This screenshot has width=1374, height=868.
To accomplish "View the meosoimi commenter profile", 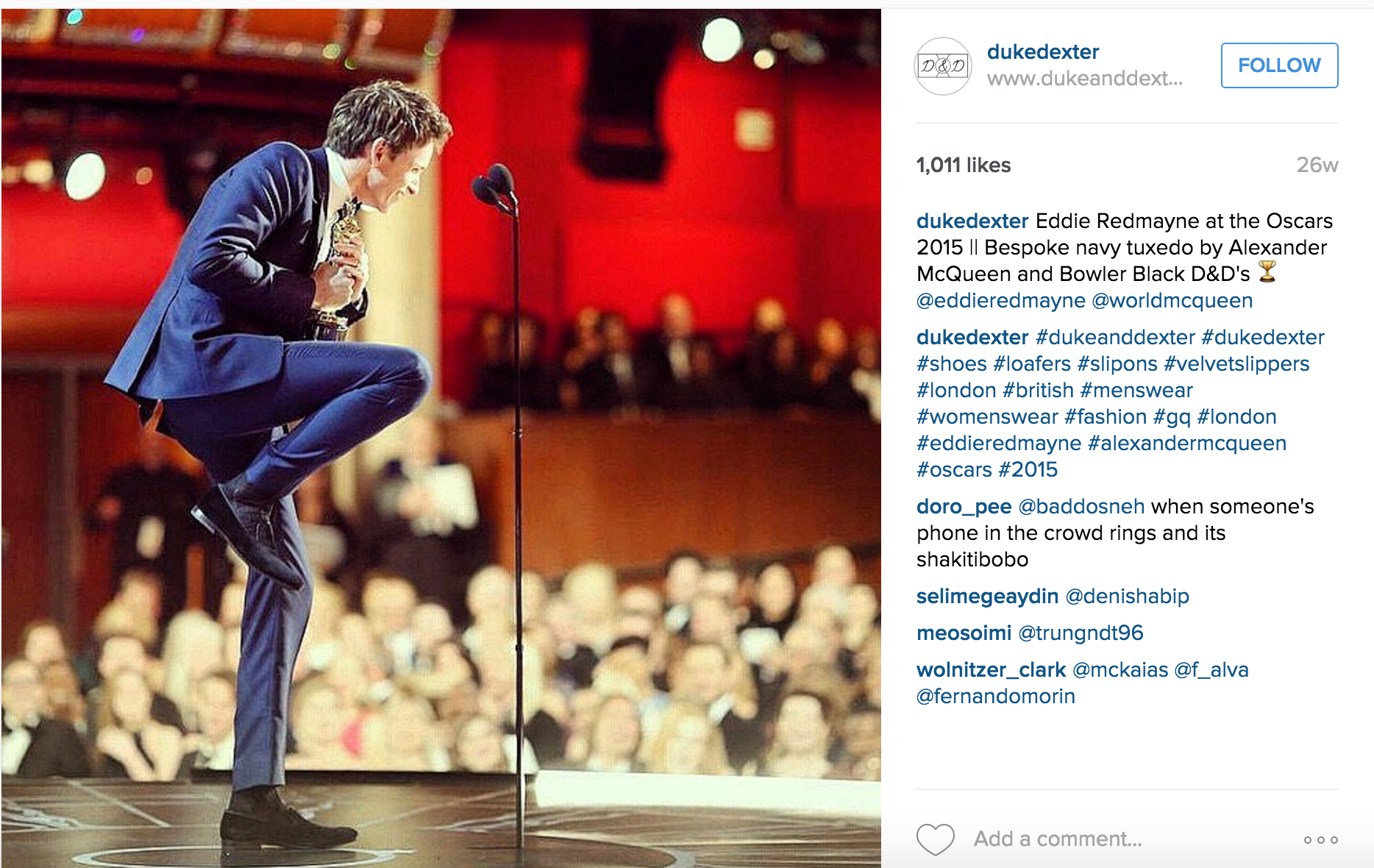I will pos(964,633).
